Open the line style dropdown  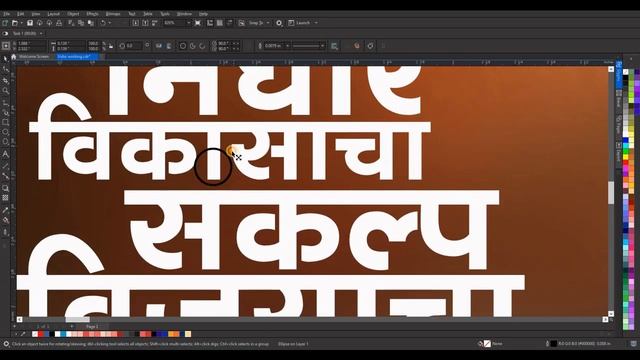click(322, 46)
